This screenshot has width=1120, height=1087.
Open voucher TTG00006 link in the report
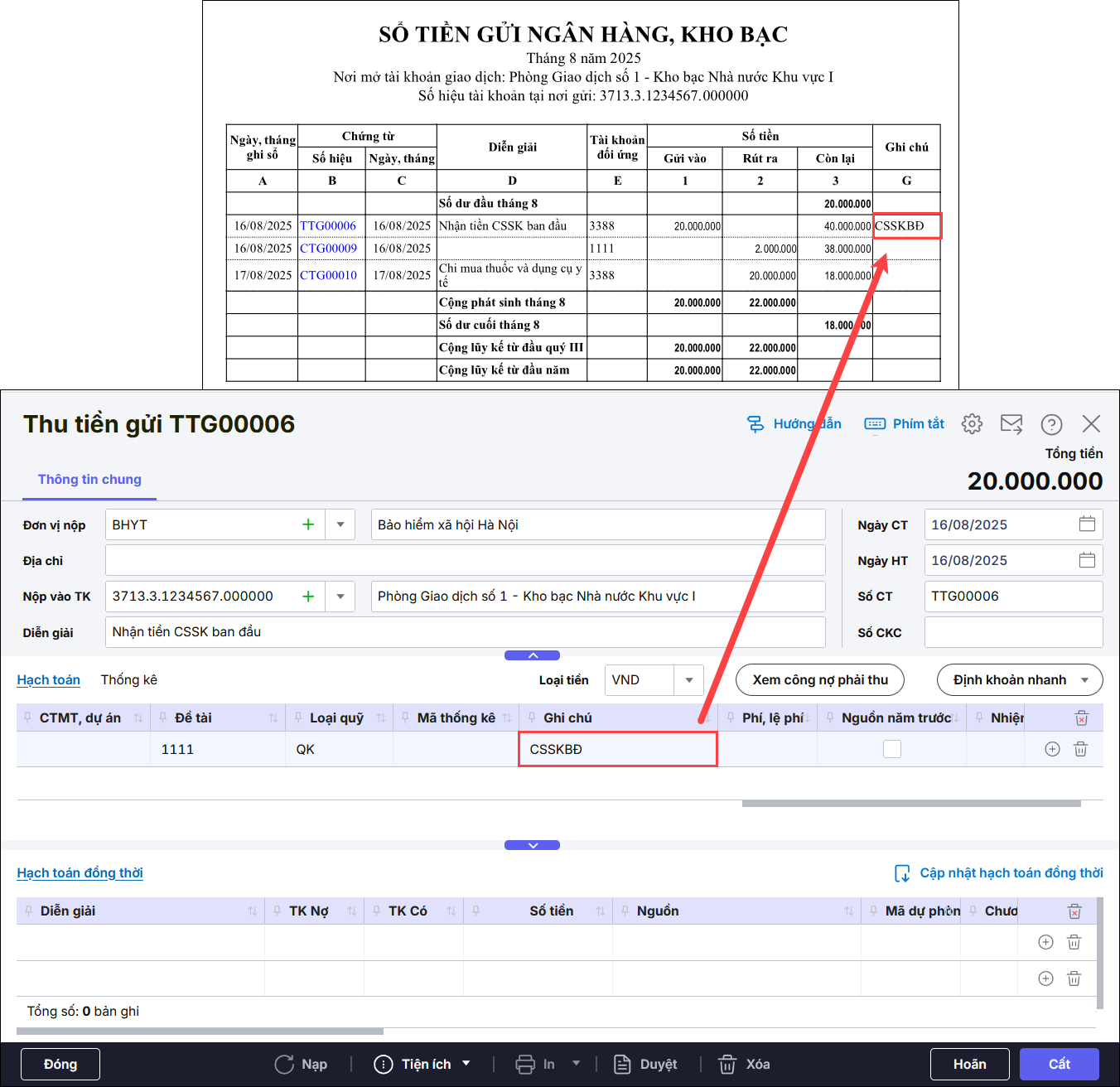tap(328, 226)
